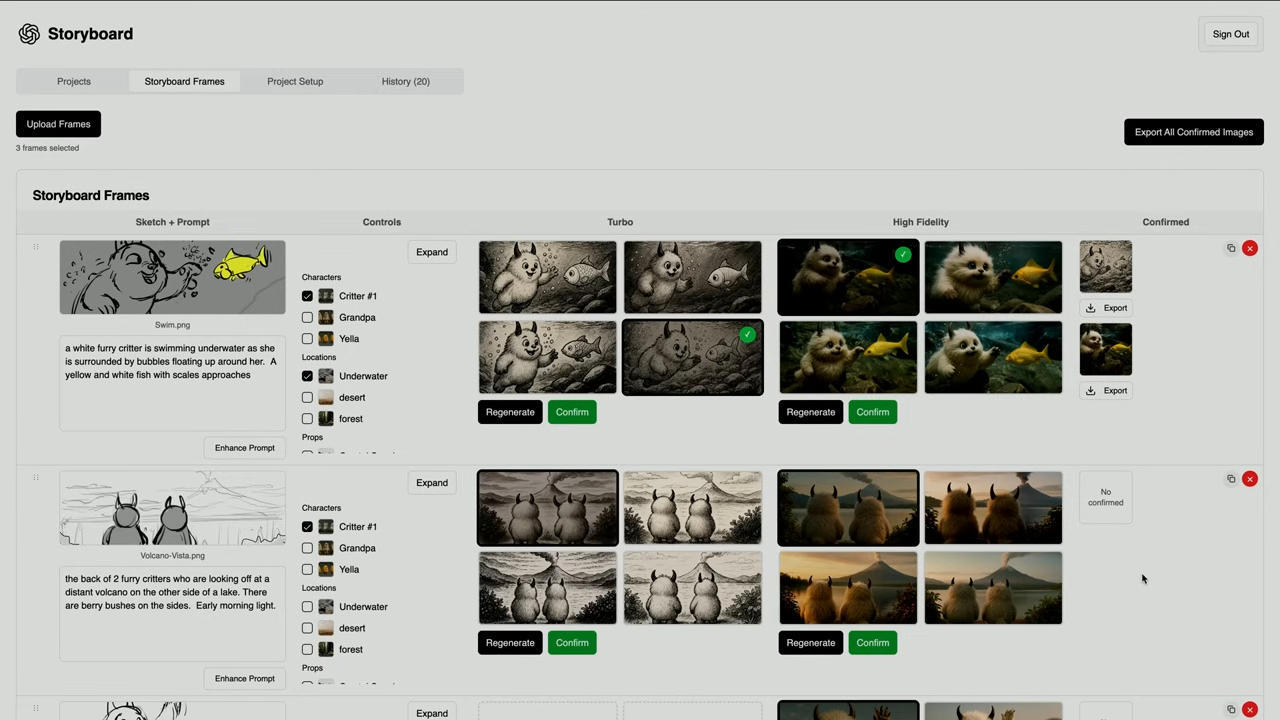This screenshot has width=1280, height=720.
Task: Check Grandpa for the Swim.png frame
Action: click(x=307, y=317)
